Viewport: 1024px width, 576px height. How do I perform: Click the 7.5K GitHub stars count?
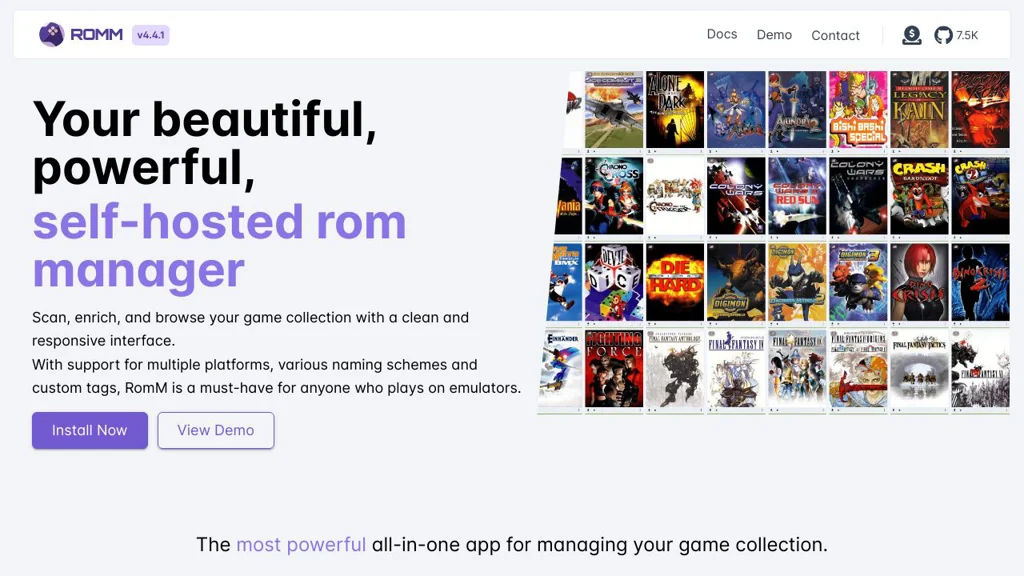[x=967, y=35]
